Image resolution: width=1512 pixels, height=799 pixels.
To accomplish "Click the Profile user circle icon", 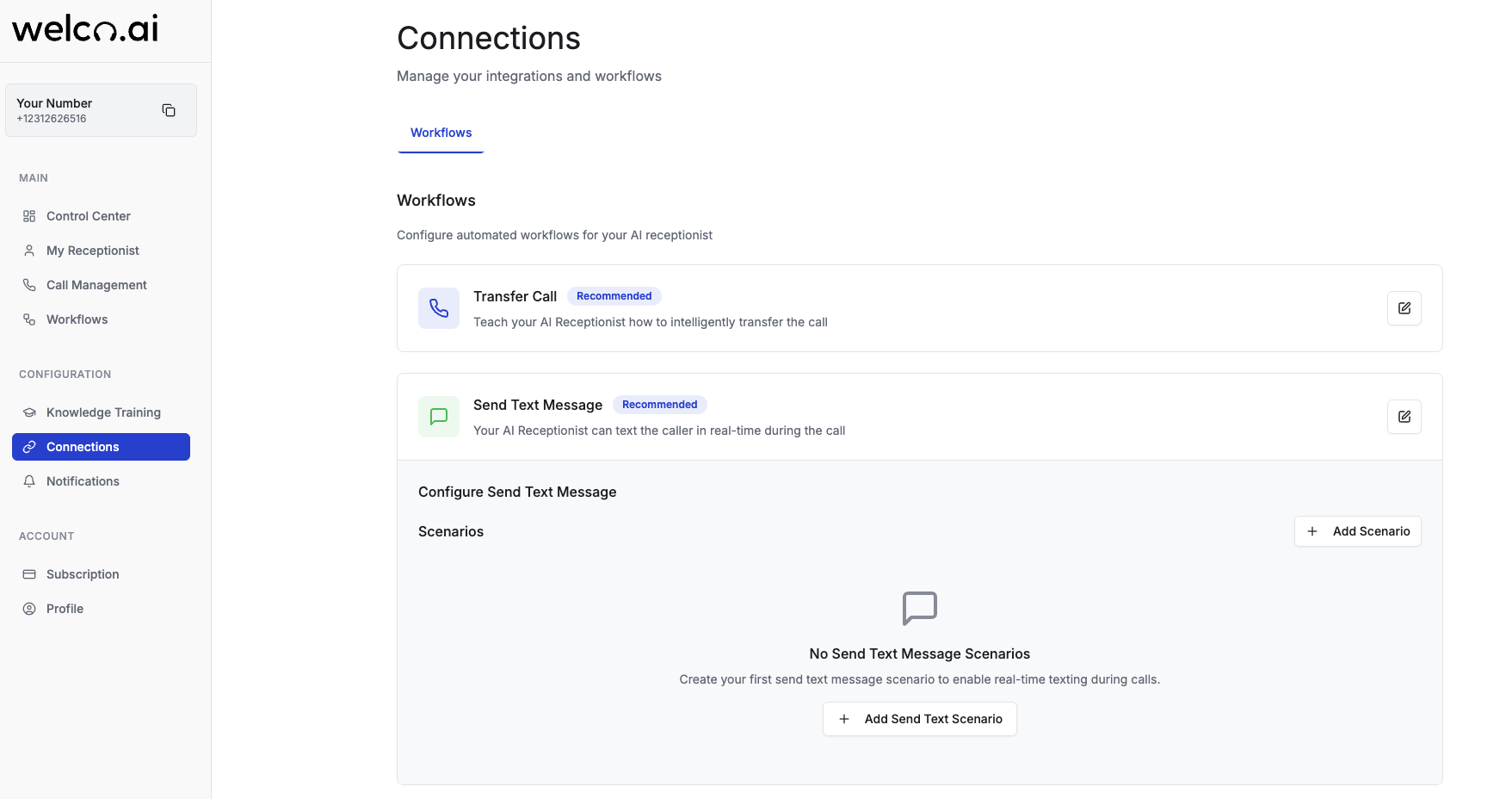I will [29, 609].
